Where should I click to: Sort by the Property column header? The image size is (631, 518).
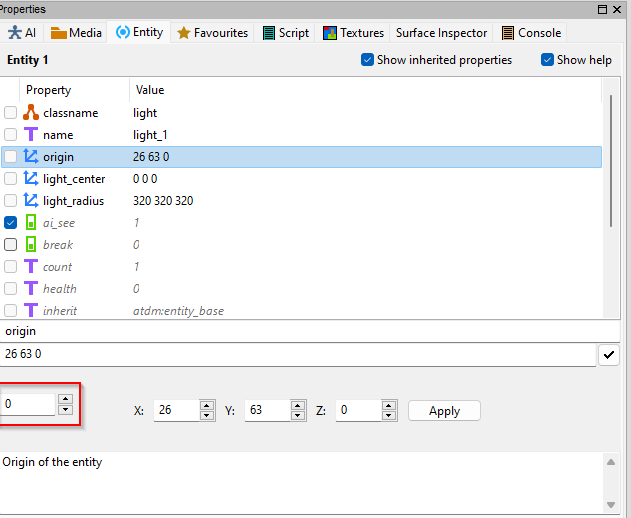pos(76,90)
